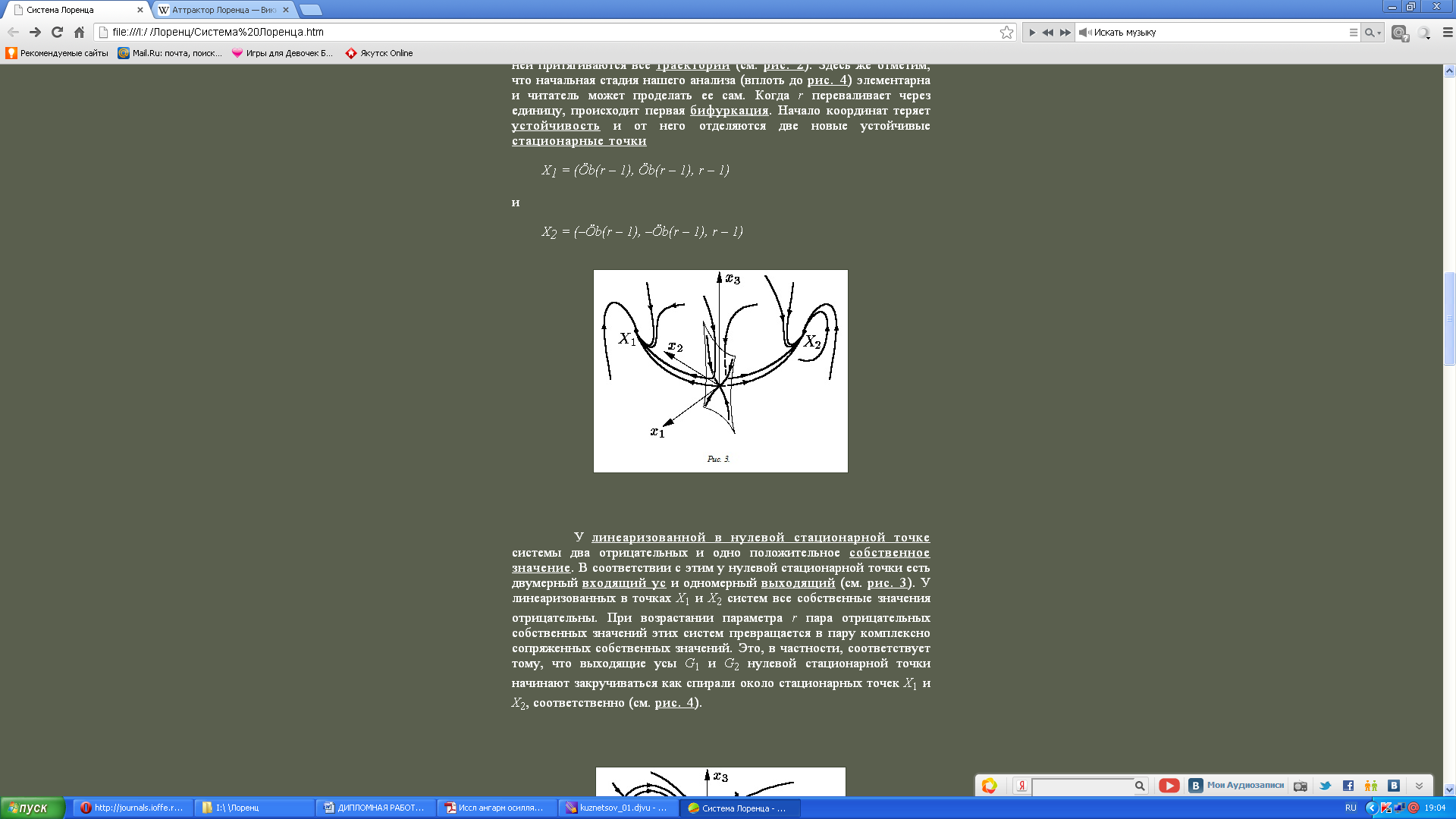This screenshot has width=1456, height=819.
Task: Open the gray round extension dropdown
Action: coord(1424,33)
